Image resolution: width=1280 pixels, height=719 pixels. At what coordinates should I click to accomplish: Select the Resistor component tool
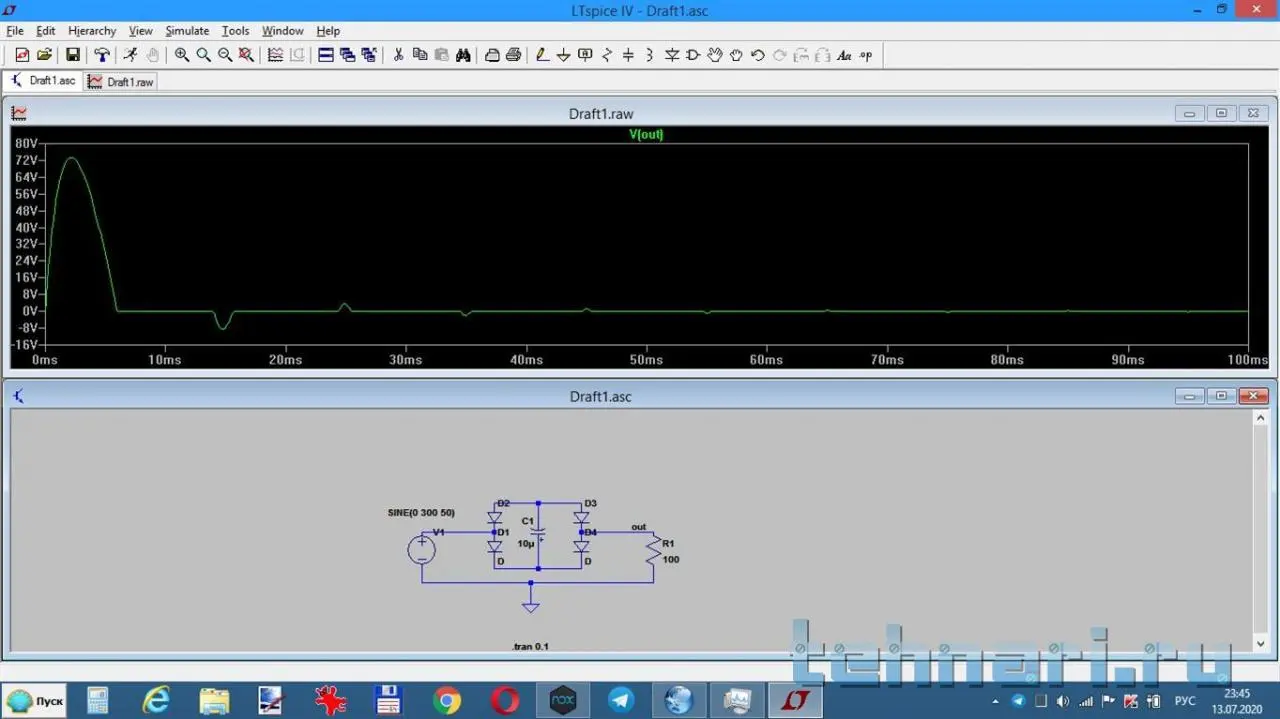click(x=606, y=55)
